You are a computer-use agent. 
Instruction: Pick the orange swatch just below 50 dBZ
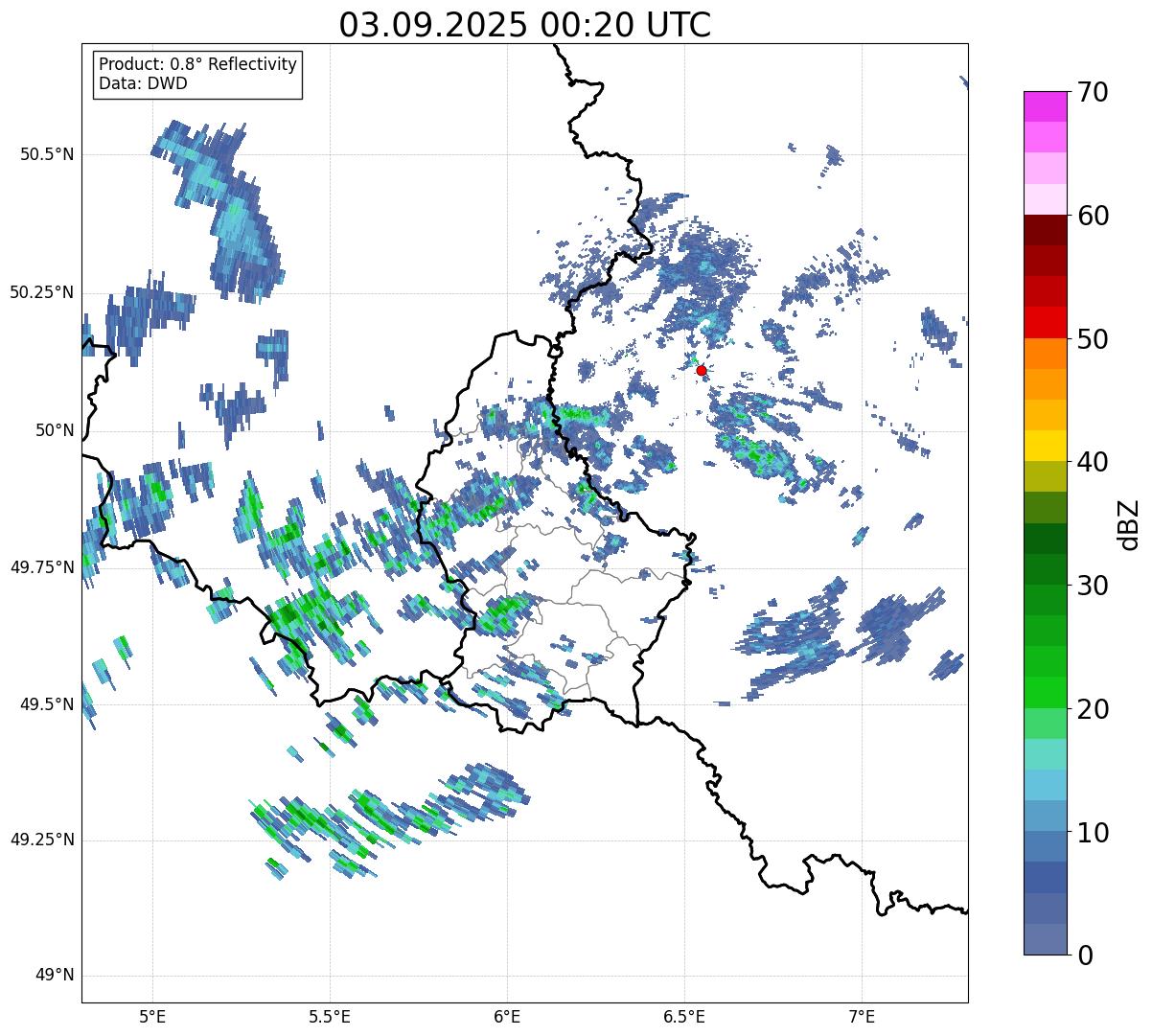click(1045, 354)
